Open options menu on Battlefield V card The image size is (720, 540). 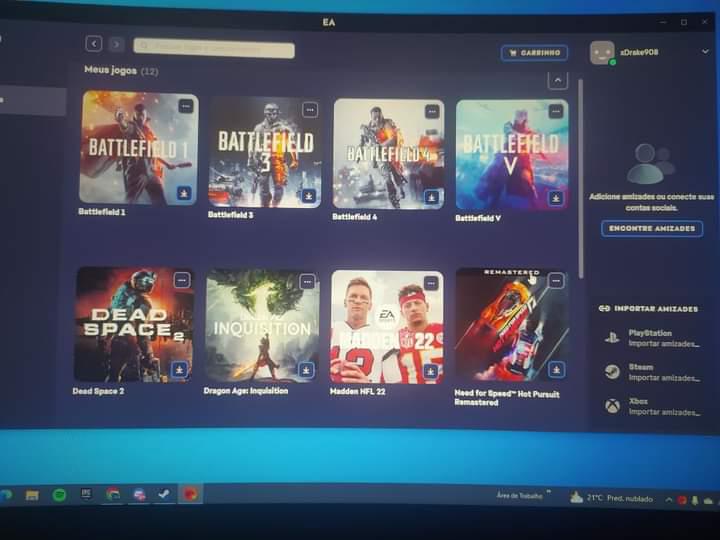[x=556, y=111]
